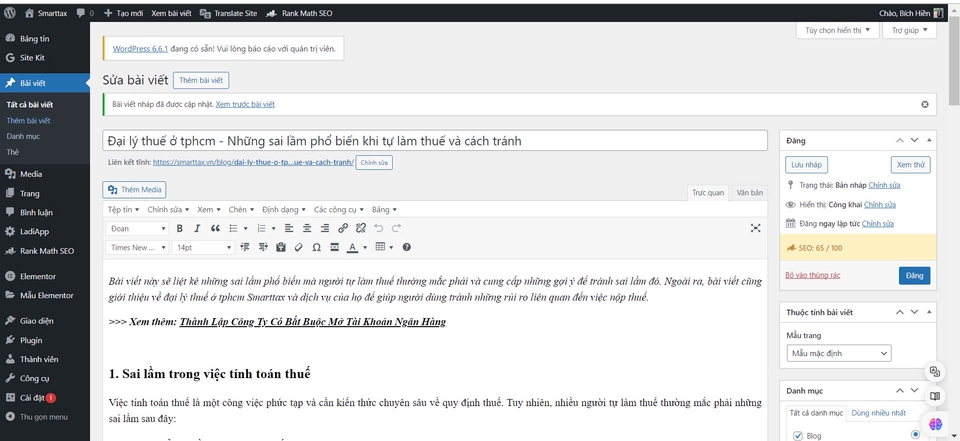
Task: Decrease indent in editor toolbar
Action: (x=245, y=247)
